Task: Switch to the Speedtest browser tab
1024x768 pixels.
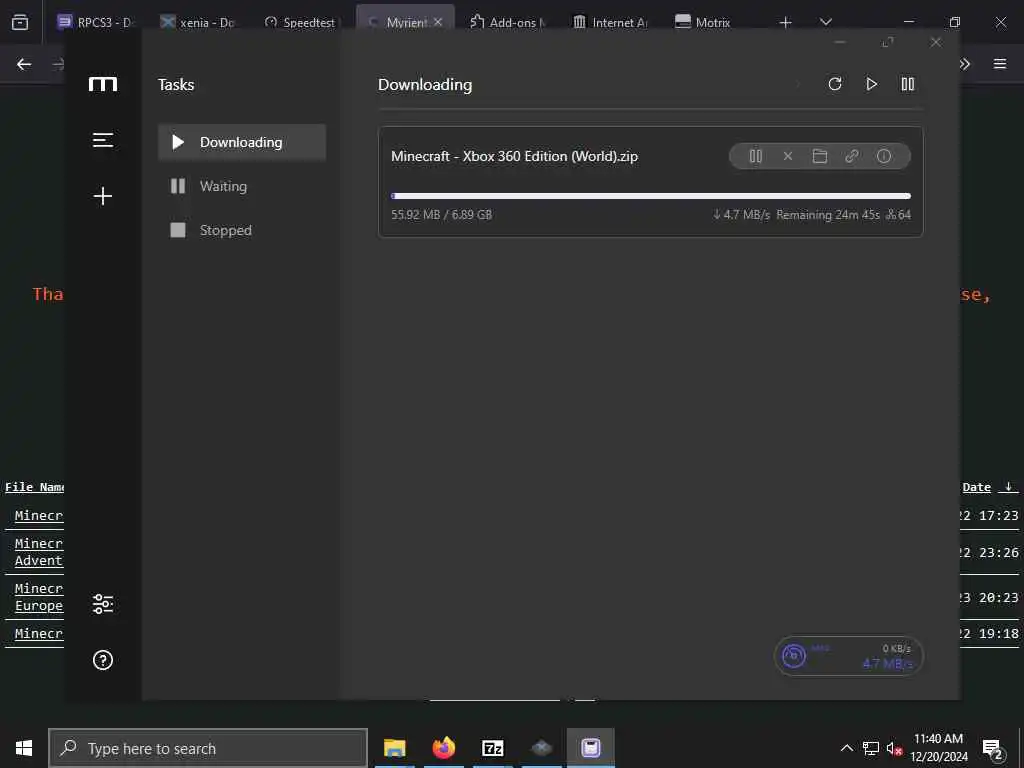Action: (300, 22)
